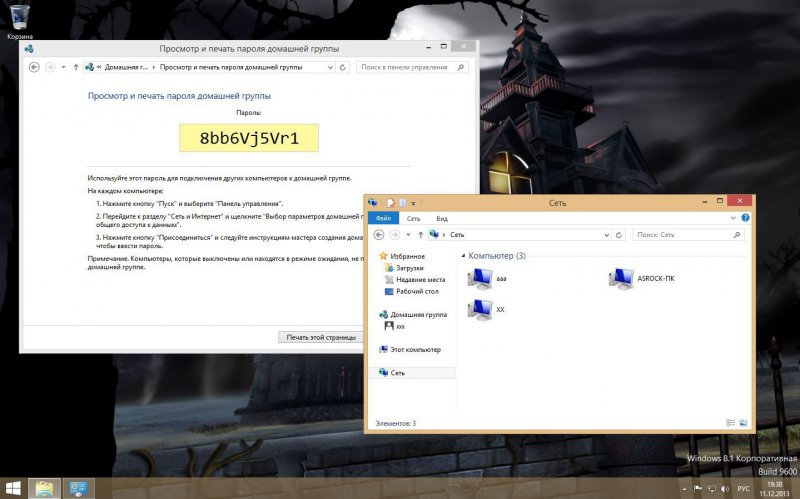Open recent locations dropdown in HomeGroup window

point(63,67)
